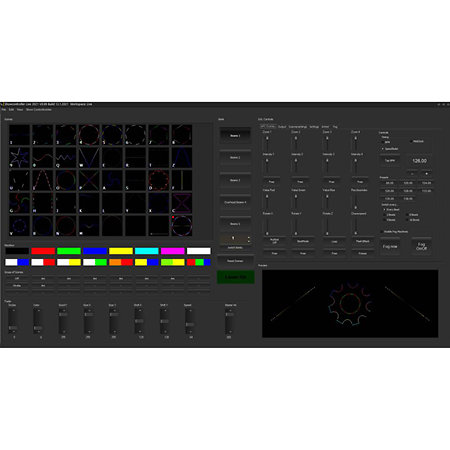Select the star-shaped laser scene thumbnail
The height and width of the screenshot is (450, 450).
(19, 158)
